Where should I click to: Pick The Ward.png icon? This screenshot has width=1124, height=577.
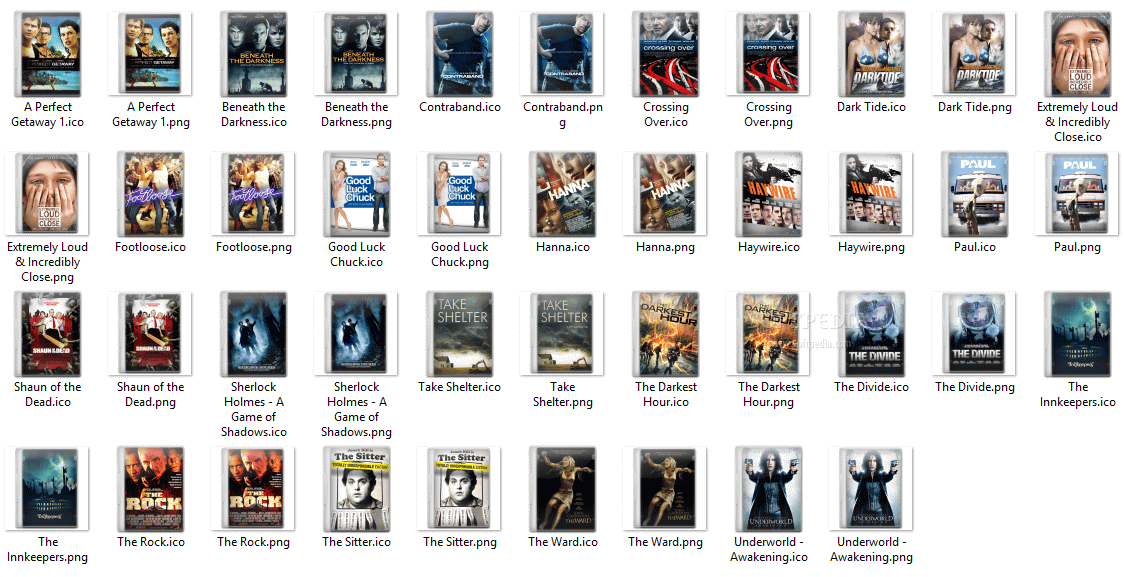pos(666,489)
